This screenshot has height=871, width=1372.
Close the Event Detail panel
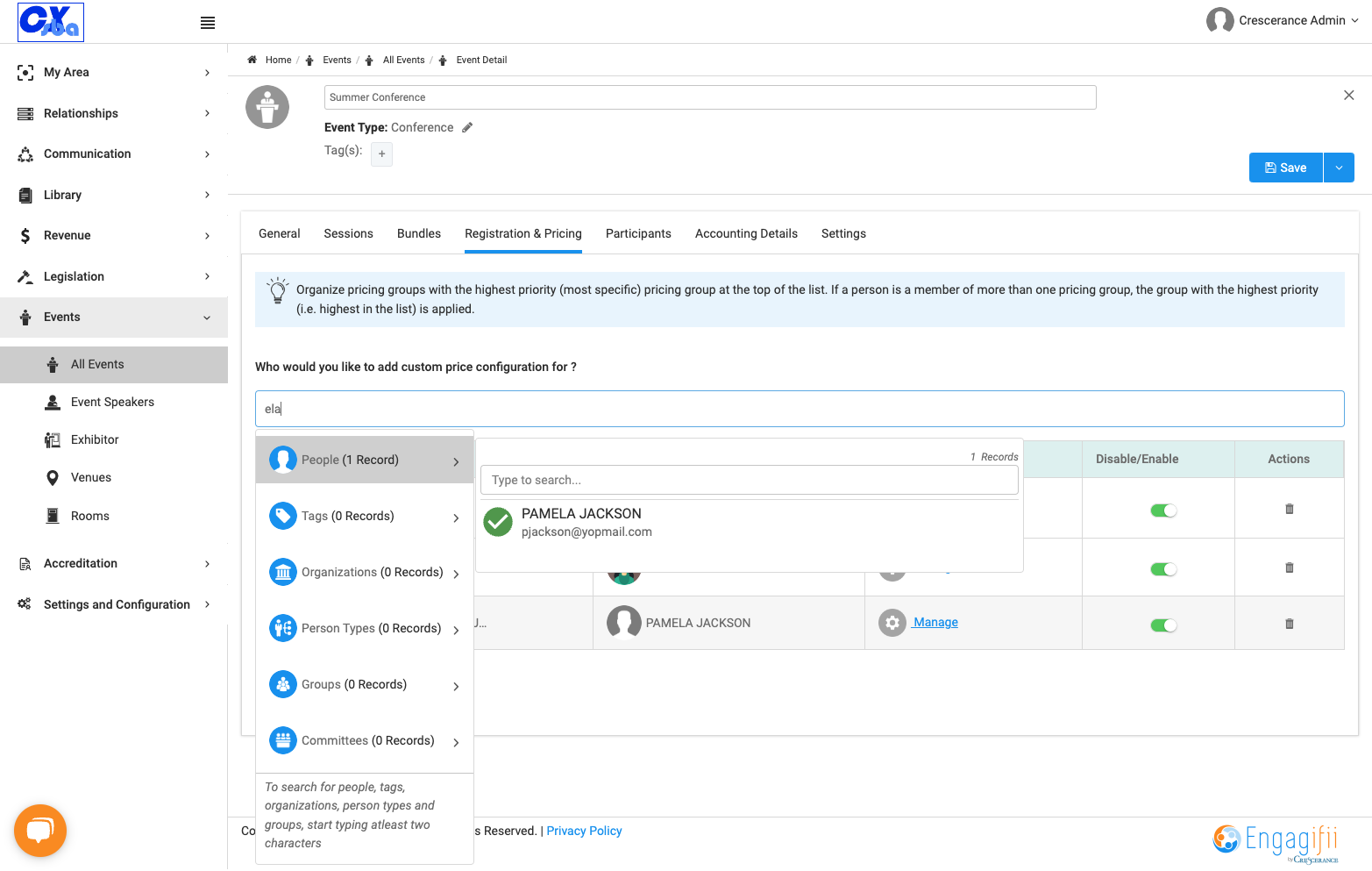(1348, 95)
